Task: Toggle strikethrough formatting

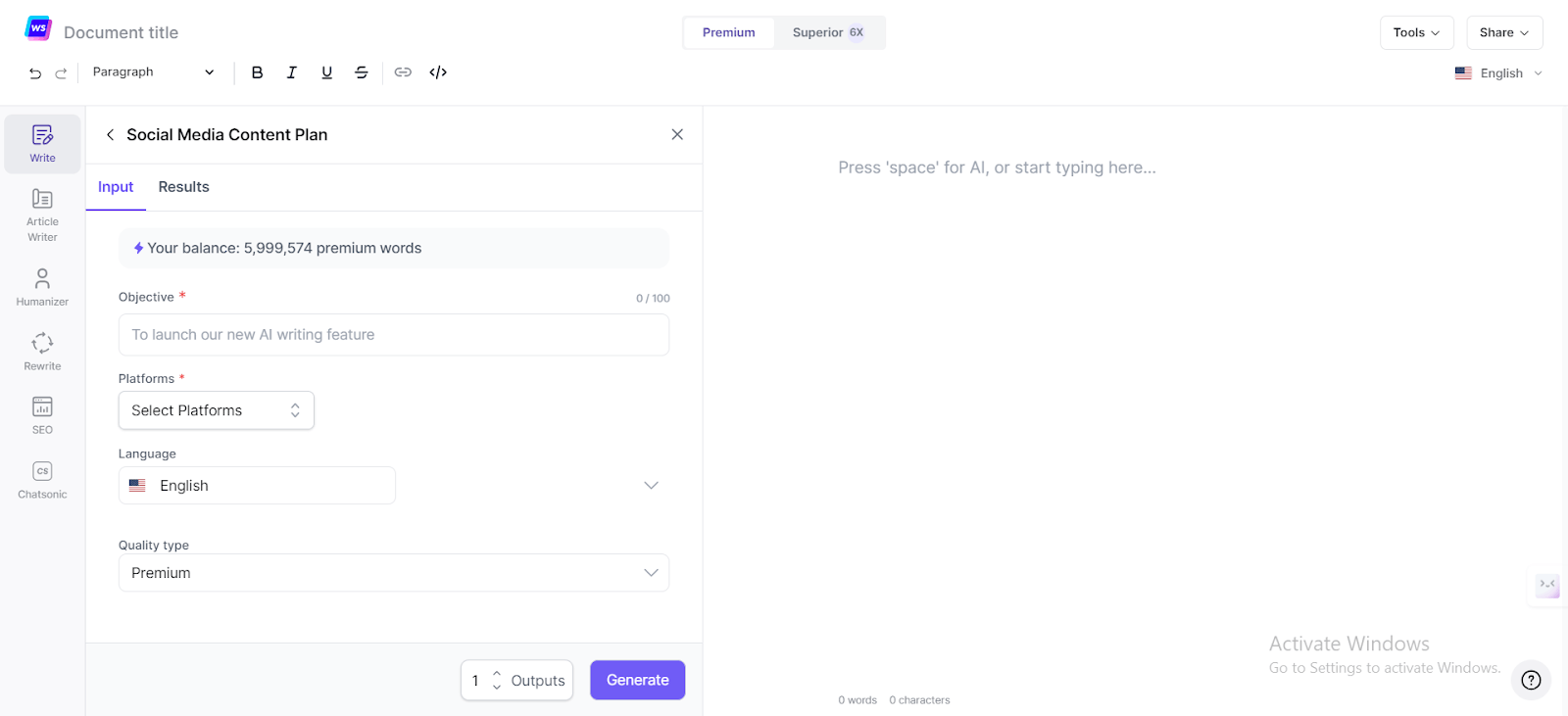Action: [362, 72]
